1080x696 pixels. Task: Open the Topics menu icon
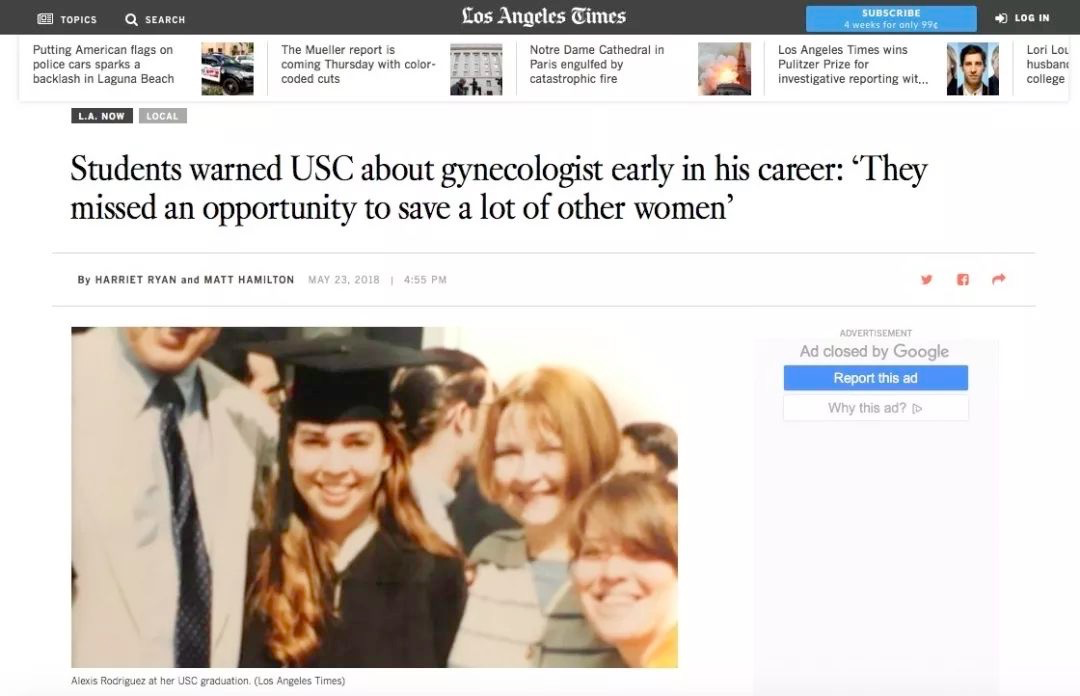[45, 19]
